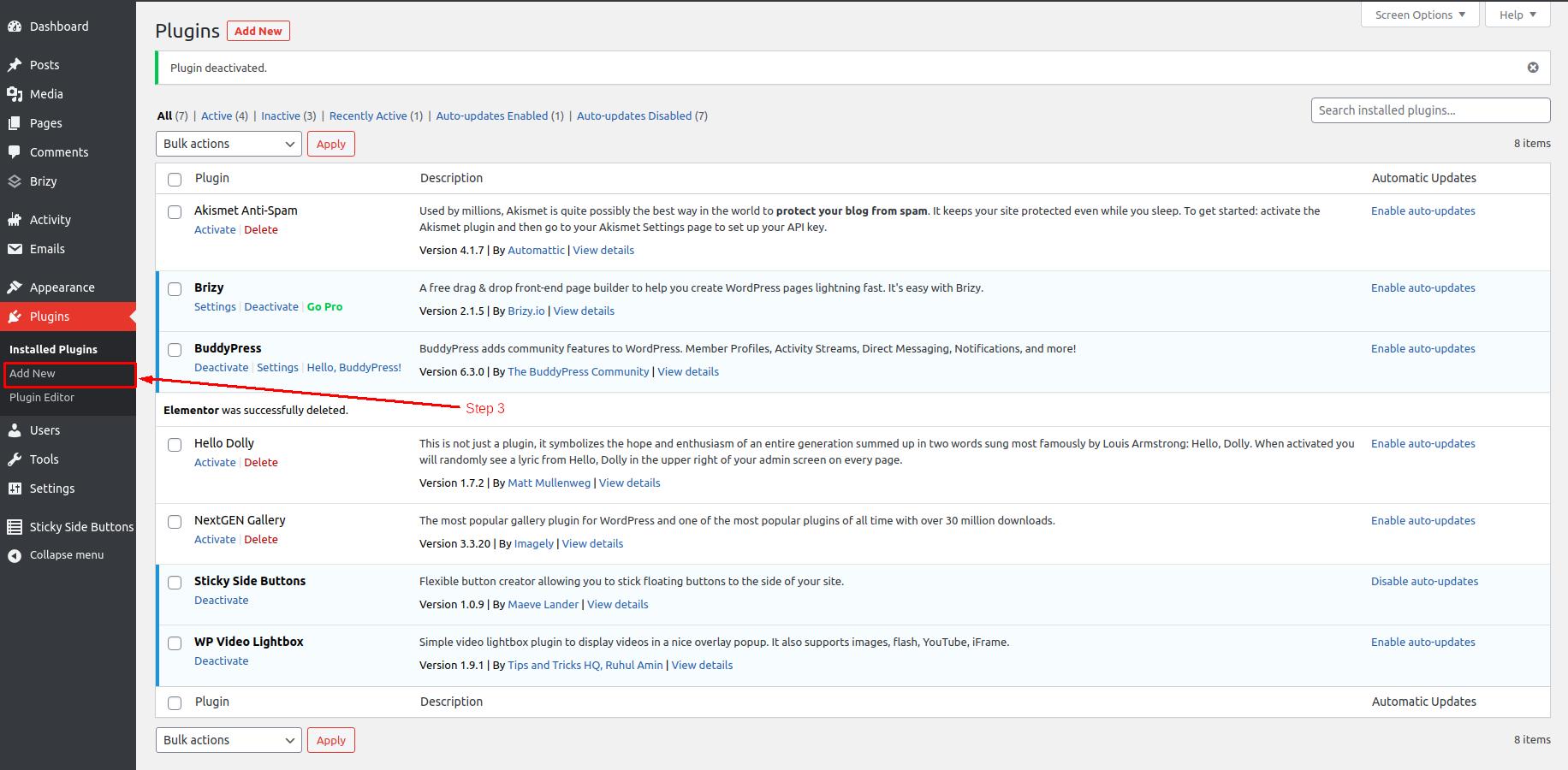1568x770 pixels.
Task: Deactivate Sticky Side Buttons plugin
Action: pyautogui.click(x=222, y=600)
